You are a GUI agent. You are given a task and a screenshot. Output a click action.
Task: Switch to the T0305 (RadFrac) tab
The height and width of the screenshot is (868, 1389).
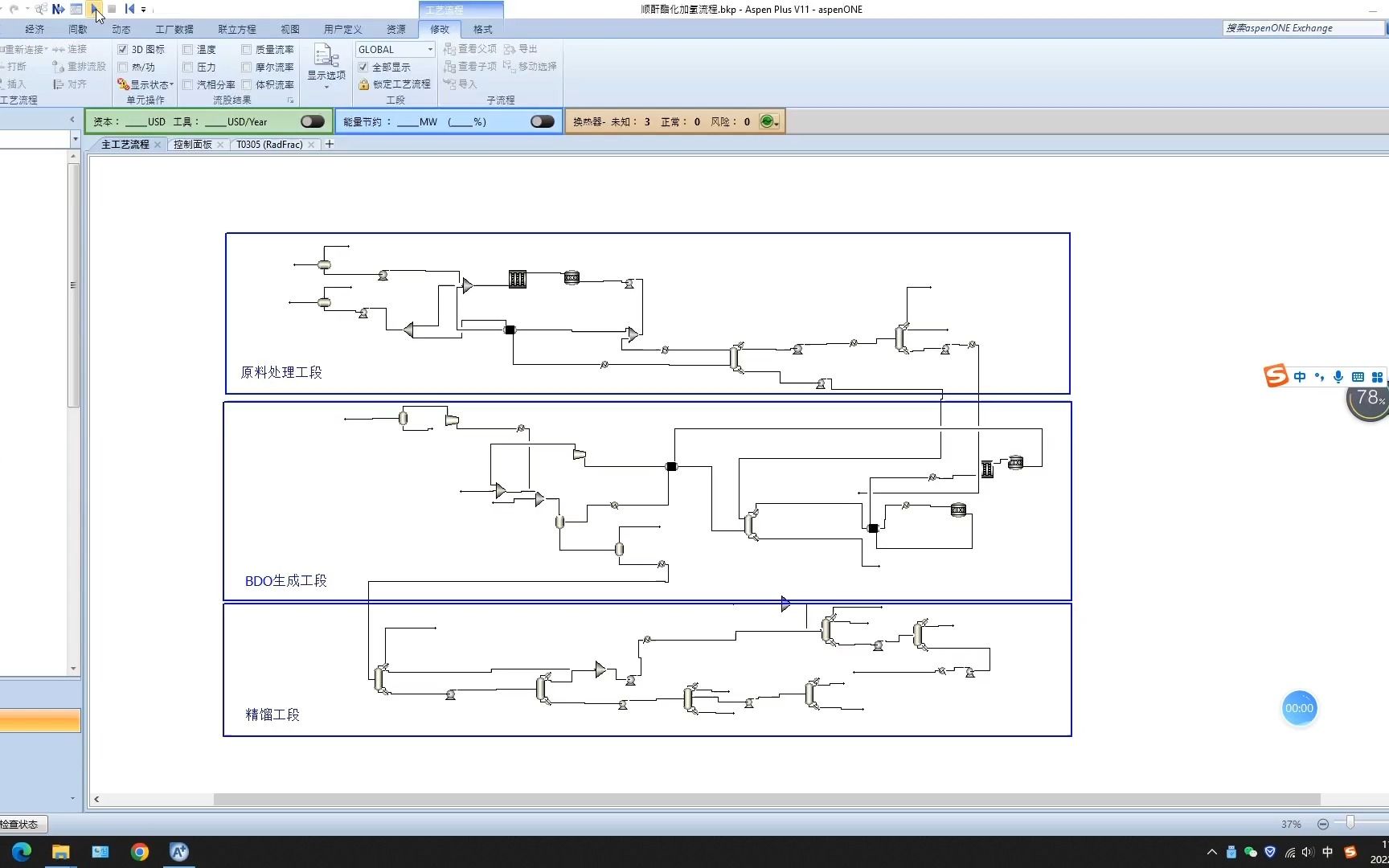pos(269,145)
